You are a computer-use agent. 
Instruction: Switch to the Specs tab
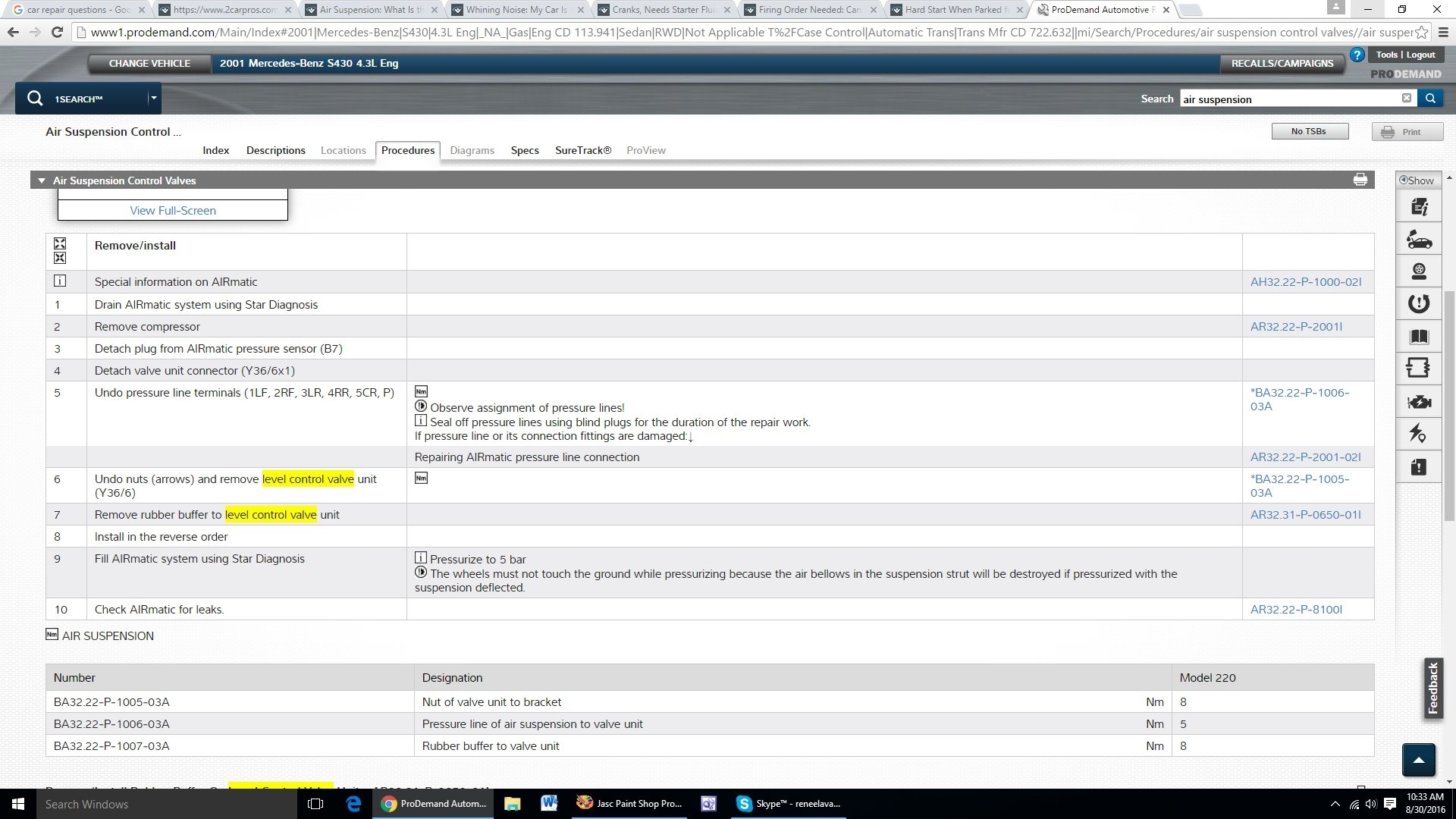click(x=524, y=150)
